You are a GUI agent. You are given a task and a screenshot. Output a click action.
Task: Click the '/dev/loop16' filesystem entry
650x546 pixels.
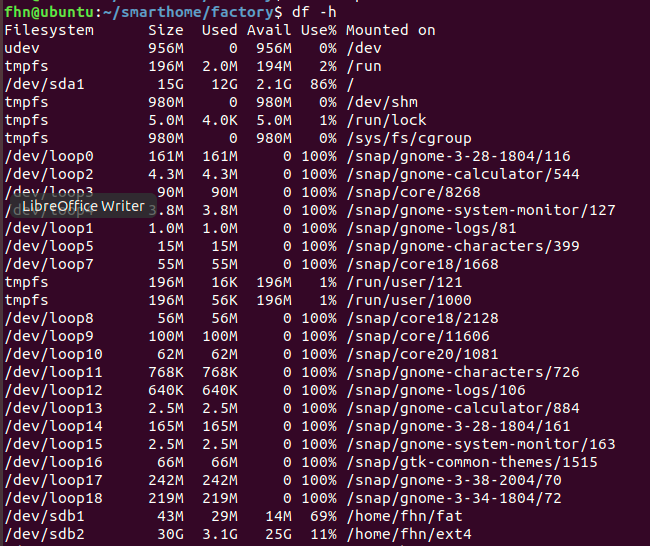coord(53,463)
